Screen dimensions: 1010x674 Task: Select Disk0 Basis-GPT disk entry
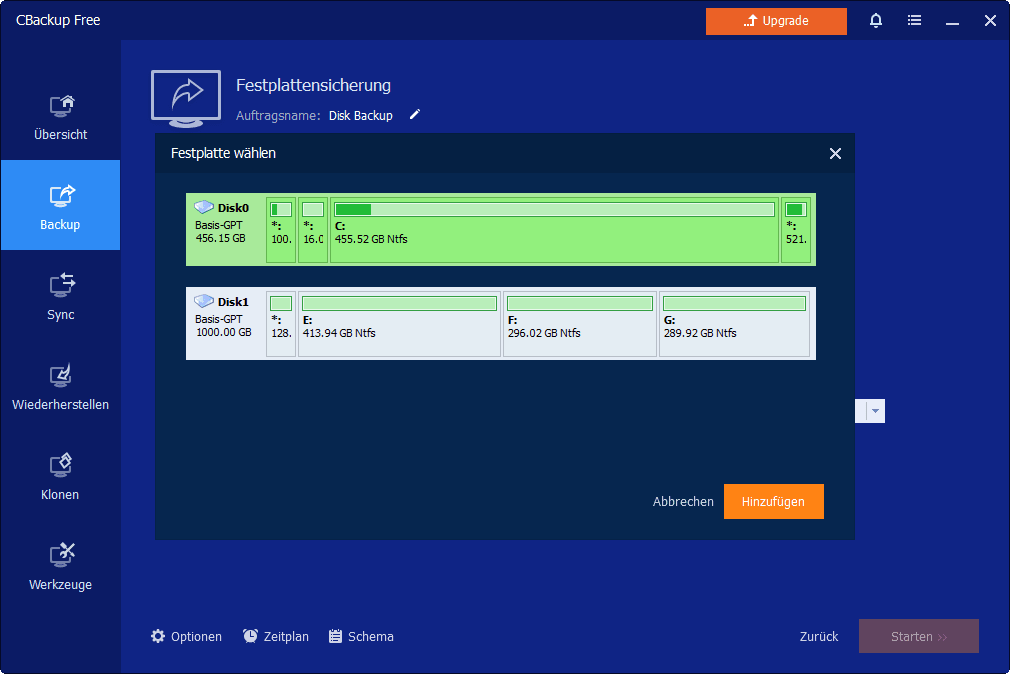[x=225, y=229]
